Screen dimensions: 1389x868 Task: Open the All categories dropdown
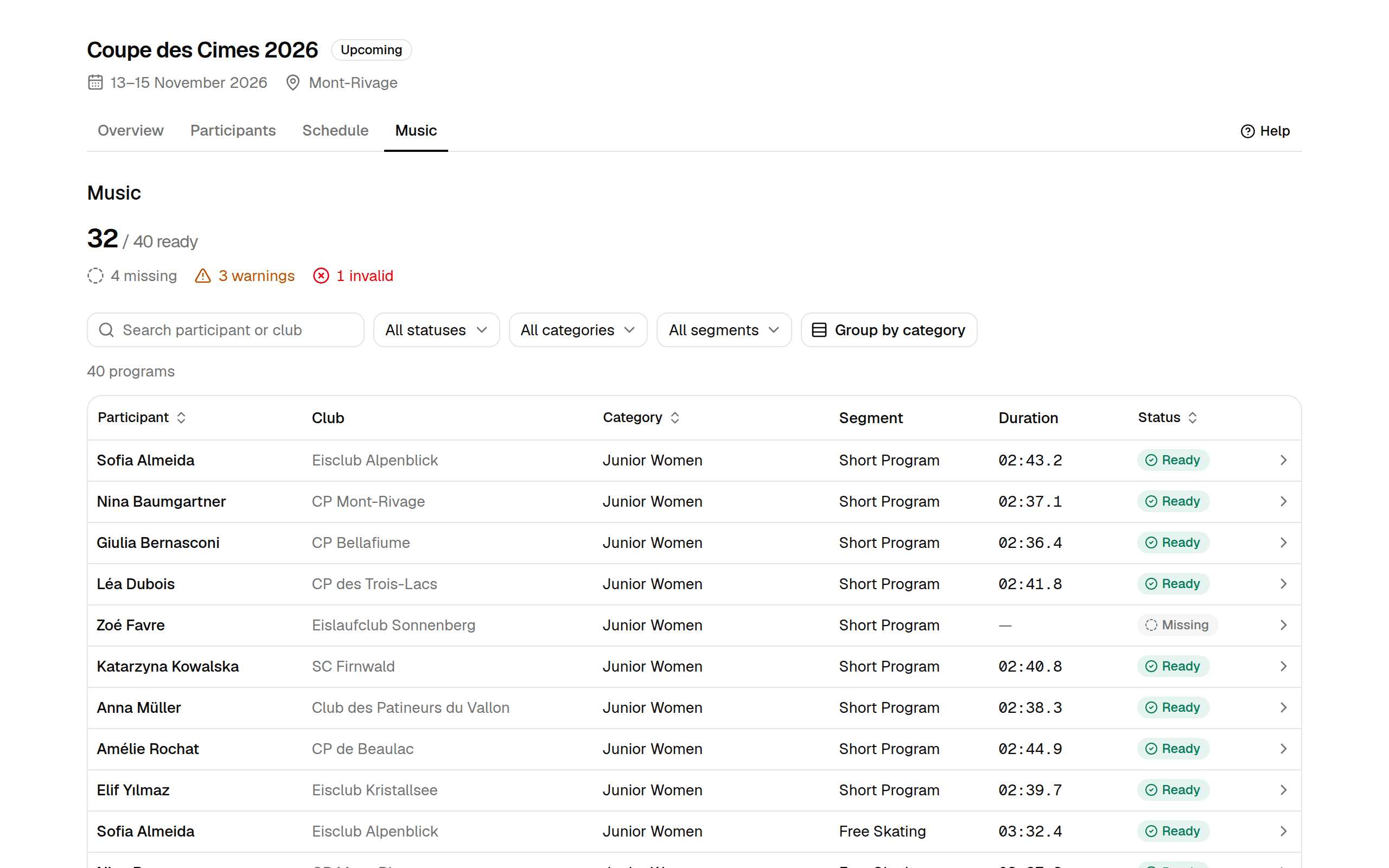click(x=578, y=330)
